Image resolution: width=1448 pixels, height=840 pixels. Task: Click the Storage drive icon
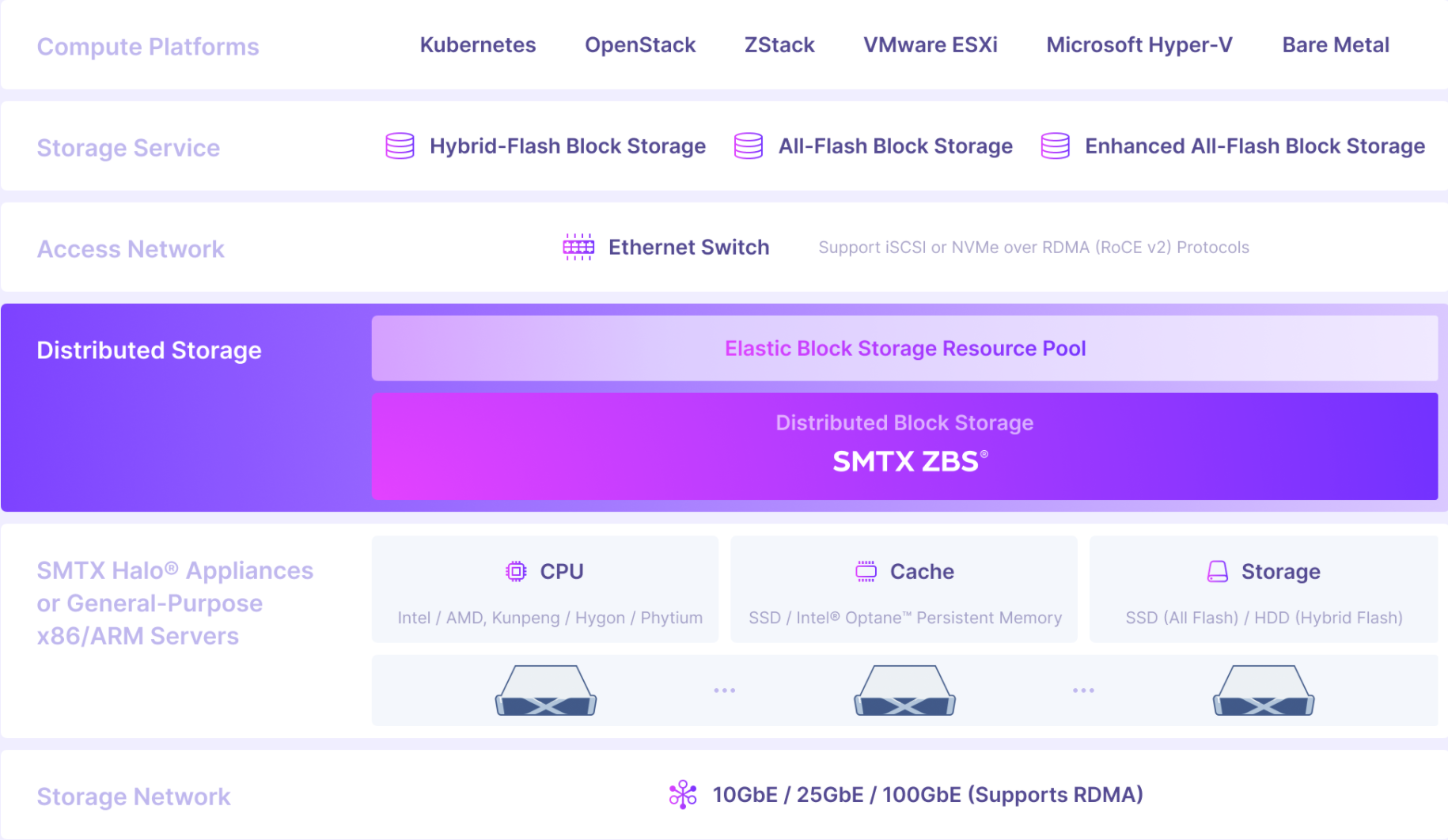pos(1218,571)
